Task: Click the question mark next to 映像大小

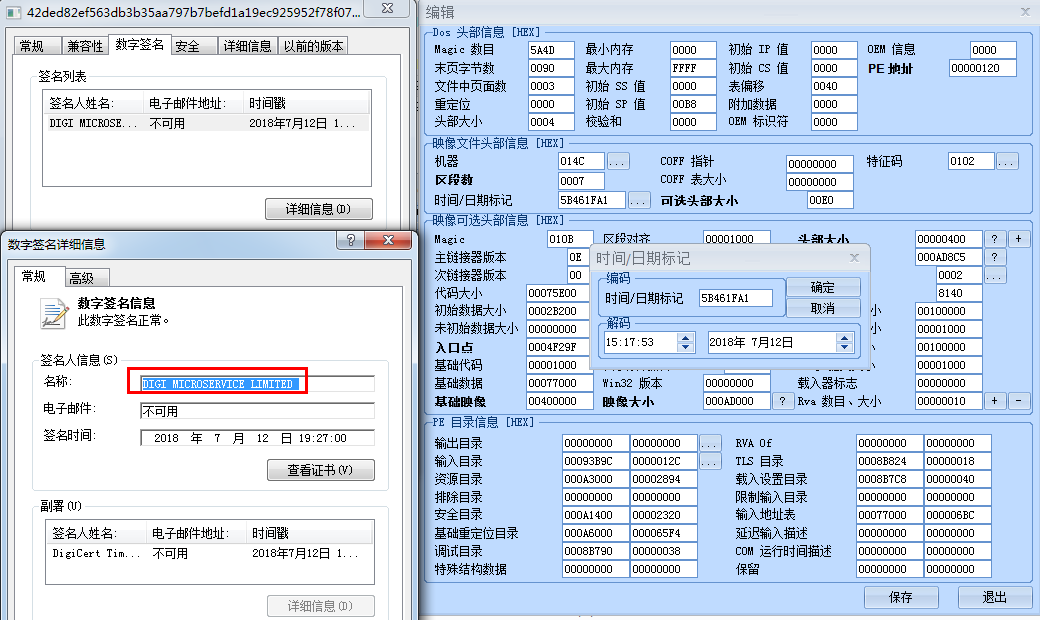Action: tap(784, 401)
